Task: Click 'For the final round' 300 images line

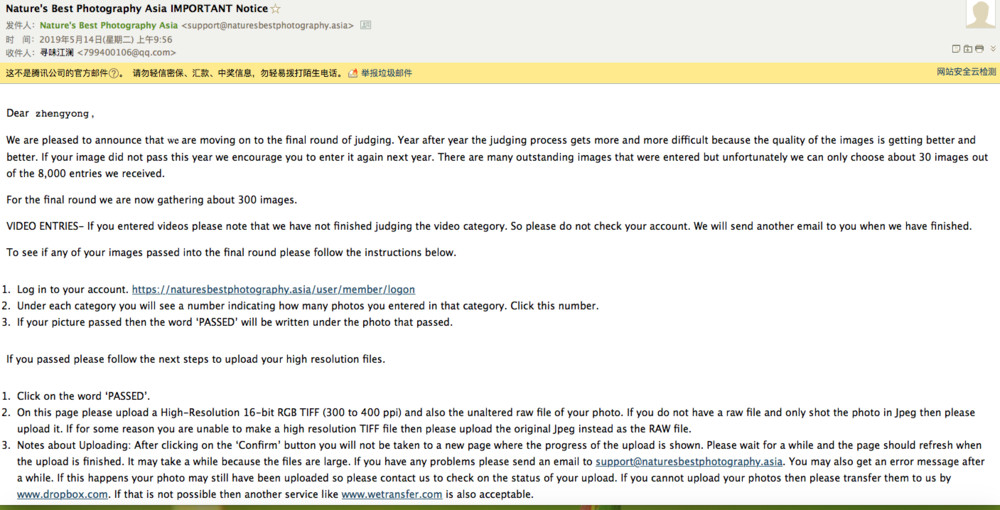Action: pos(152,200)
